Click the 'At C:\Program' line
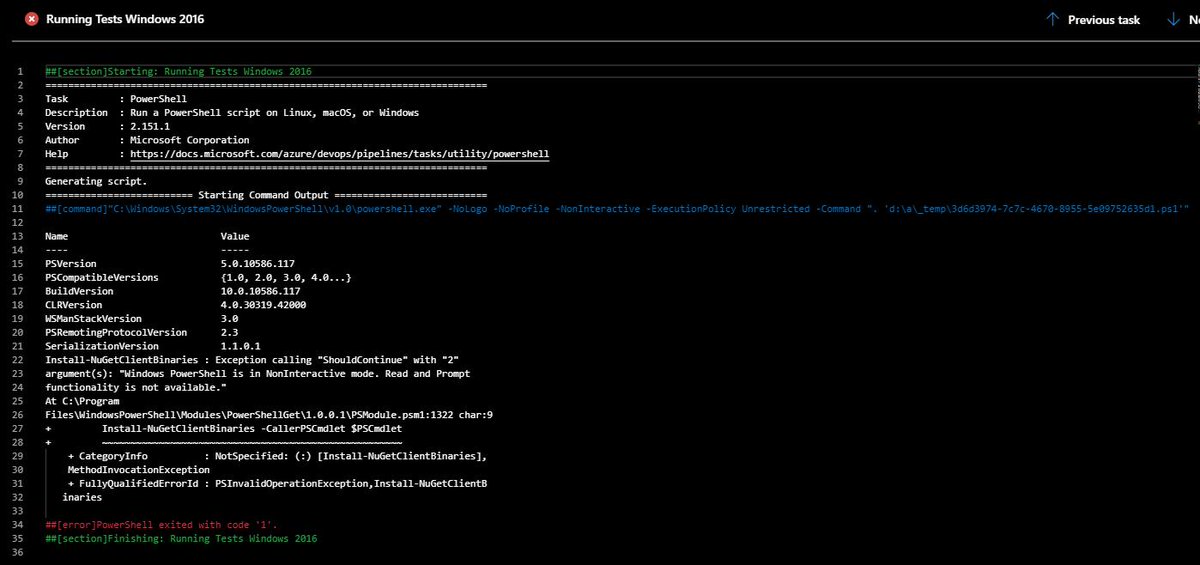Screen dimensions: 1200x565 (x=82, y=400)
